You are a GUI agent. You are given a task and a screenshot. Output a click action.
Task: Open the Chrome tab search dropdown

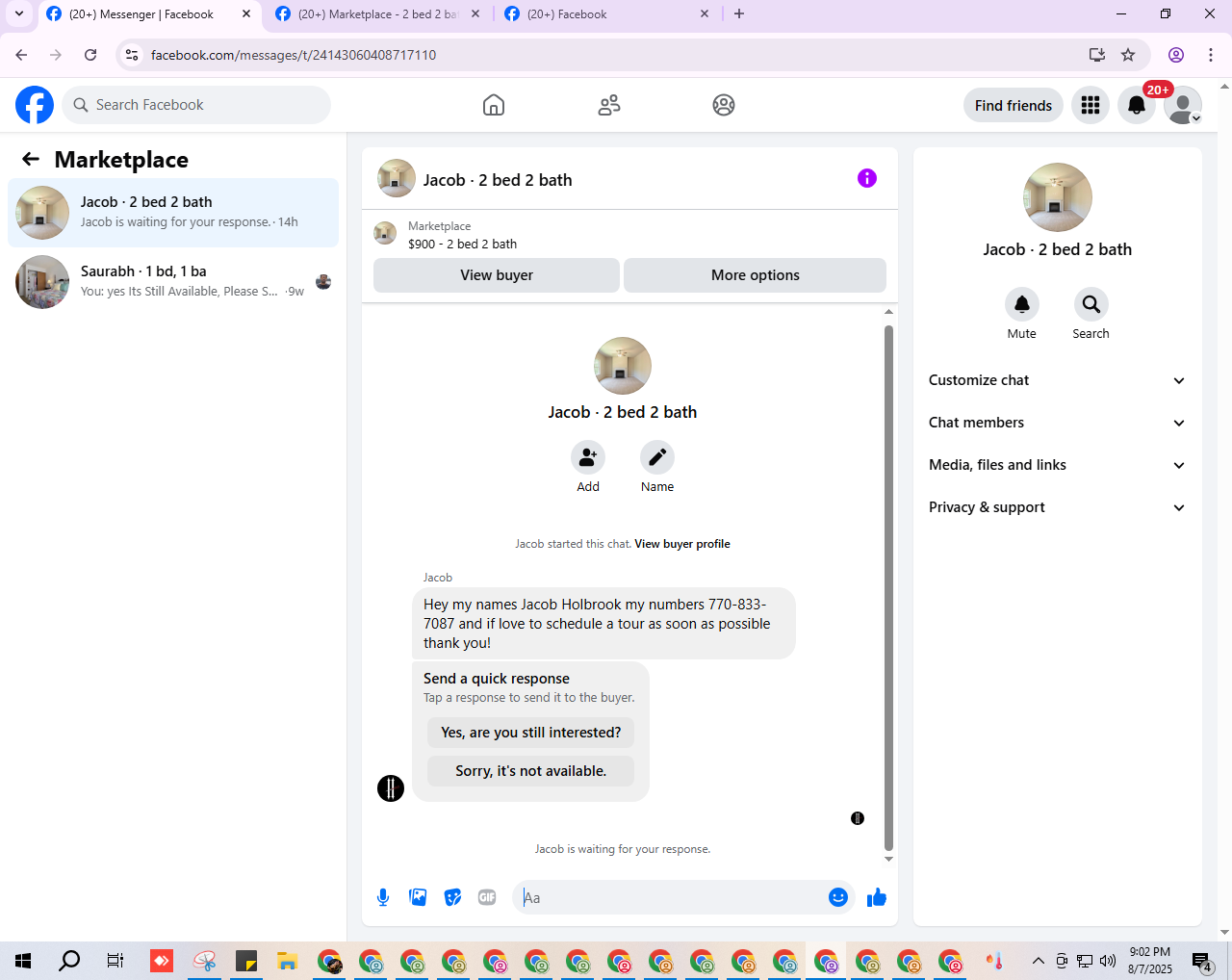click(x=19, y=14)
